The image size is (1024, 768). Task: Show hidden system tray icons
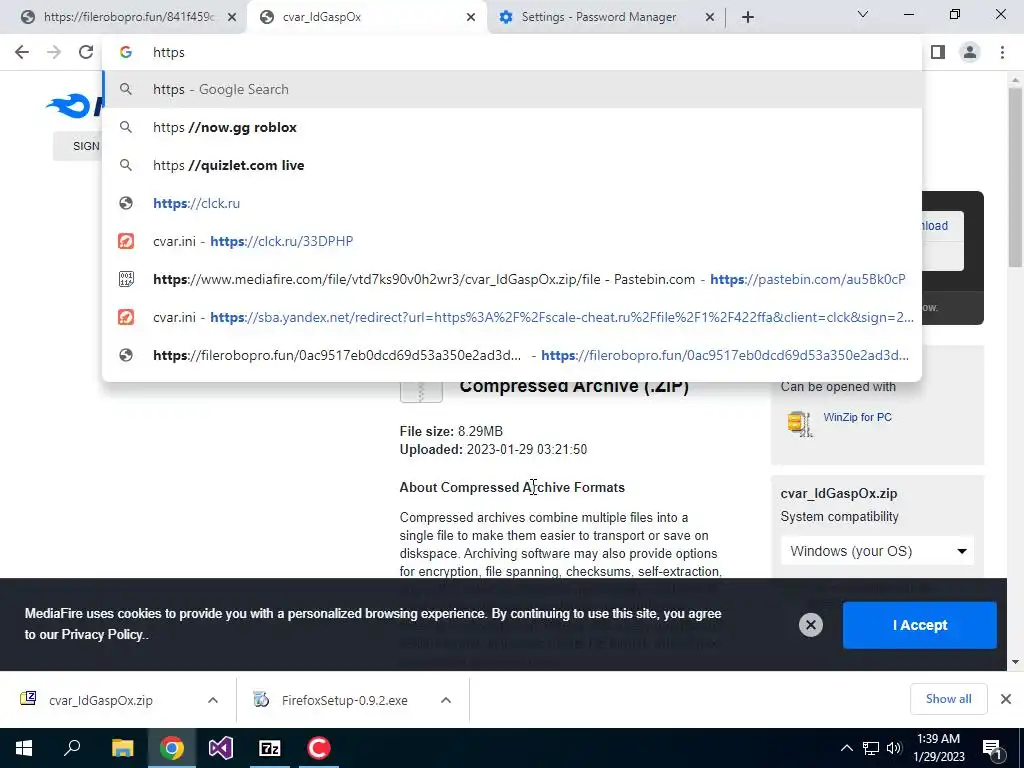pos(846,748)
